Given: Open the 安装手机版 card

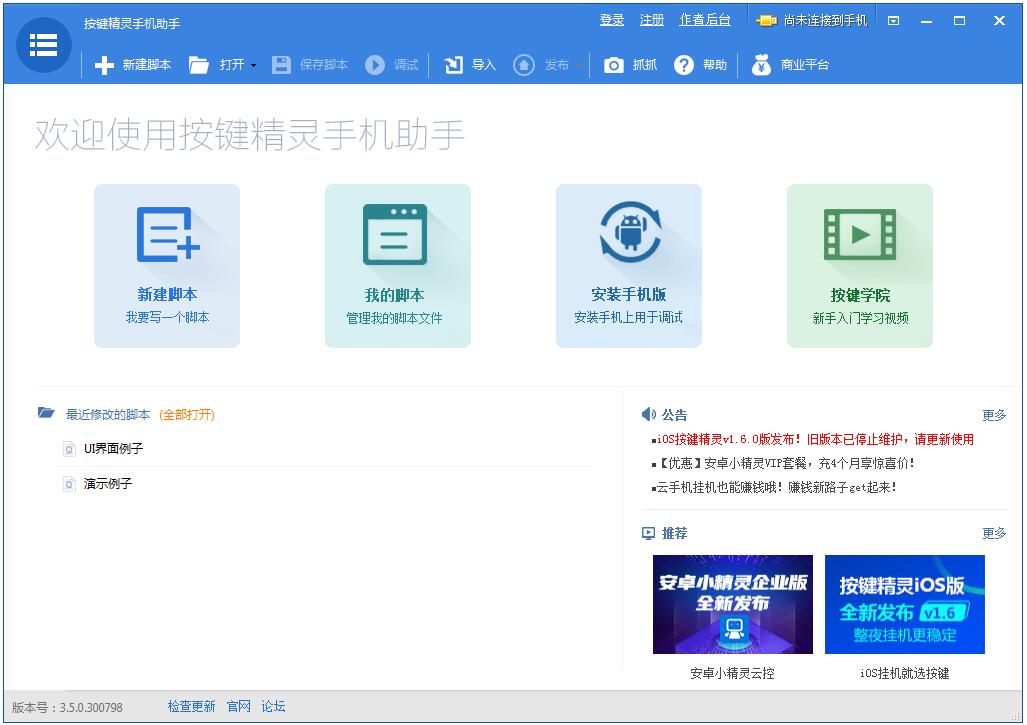Looking at the screenshot, I should coord(628,266).
